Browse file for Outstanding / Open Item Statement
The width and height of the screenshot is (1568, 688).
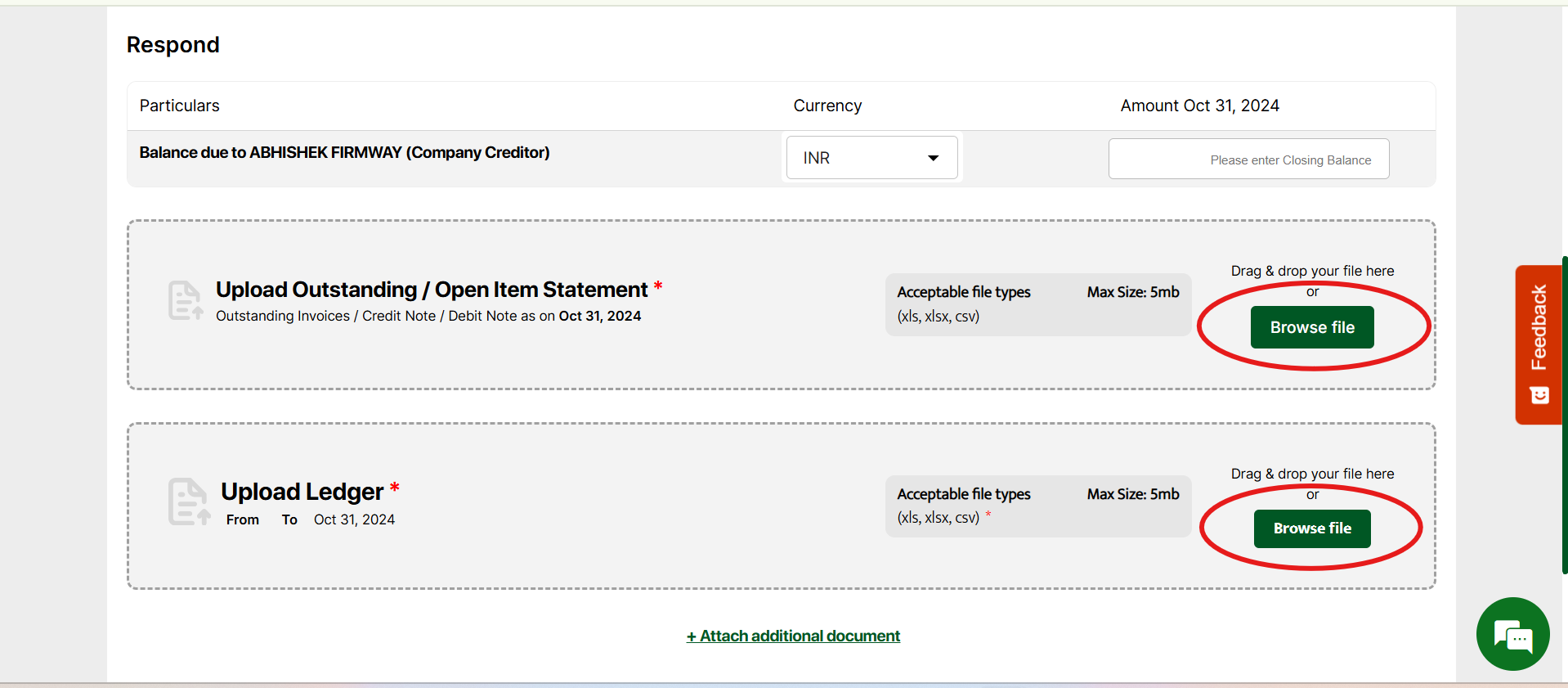pyautogui.click(x=1311, y=327)
